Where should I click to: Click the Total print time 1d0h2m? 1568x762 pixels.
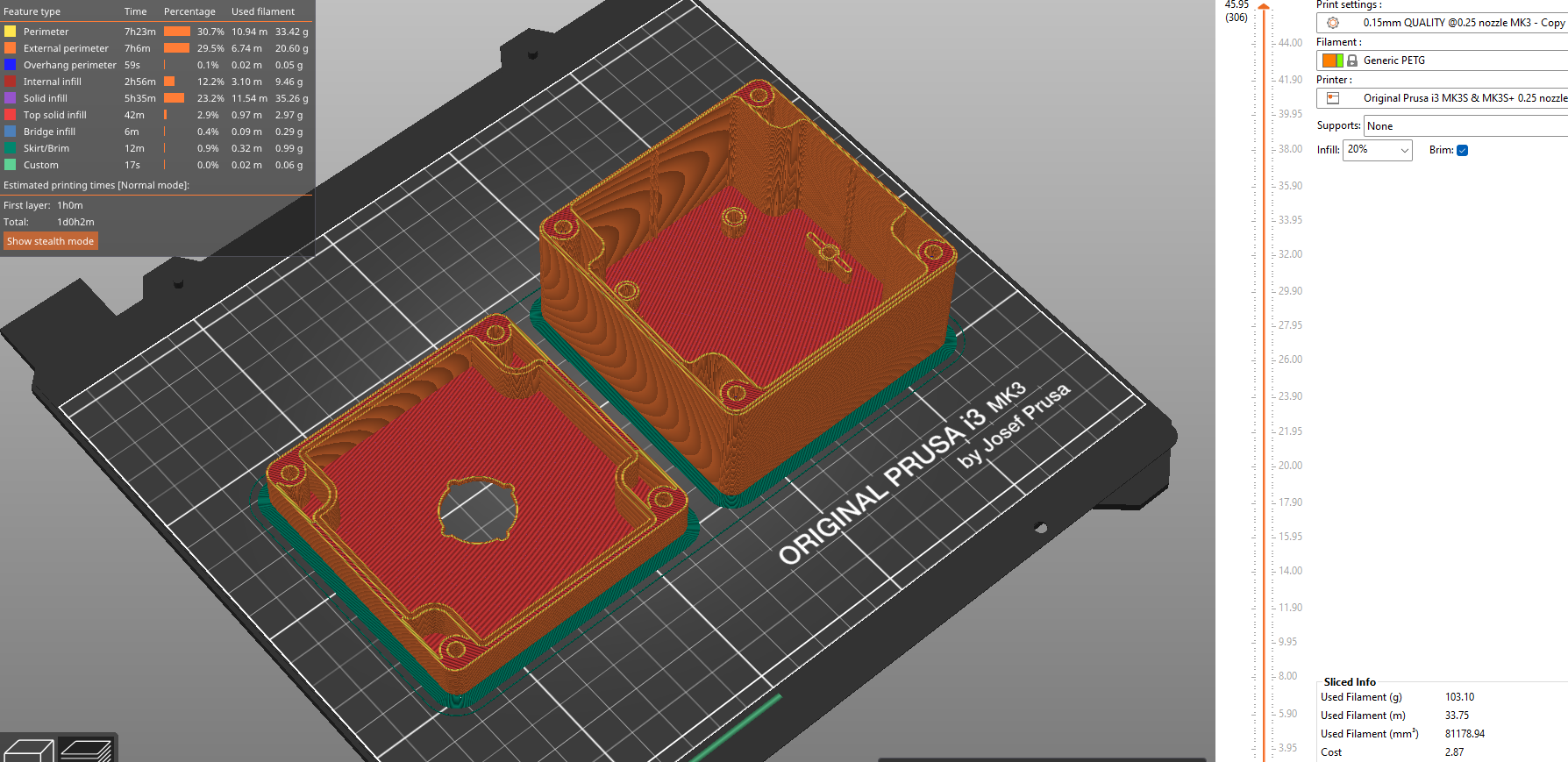point(75,222)
